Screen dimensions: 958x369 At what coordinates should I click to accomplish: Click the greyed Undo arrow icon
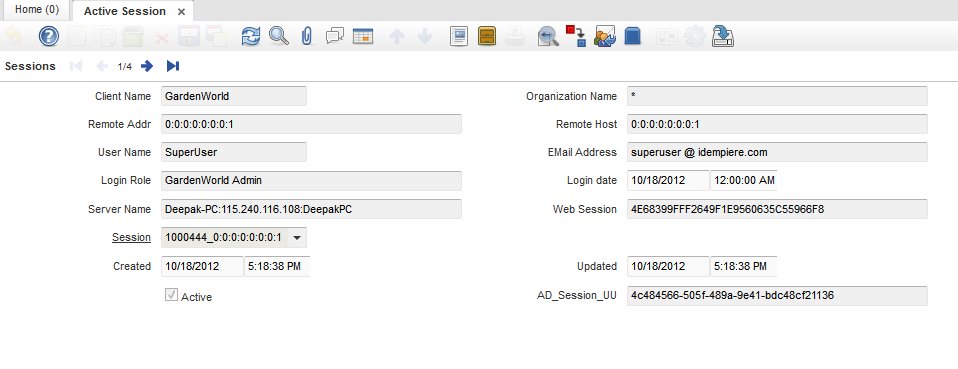(13, 37)
